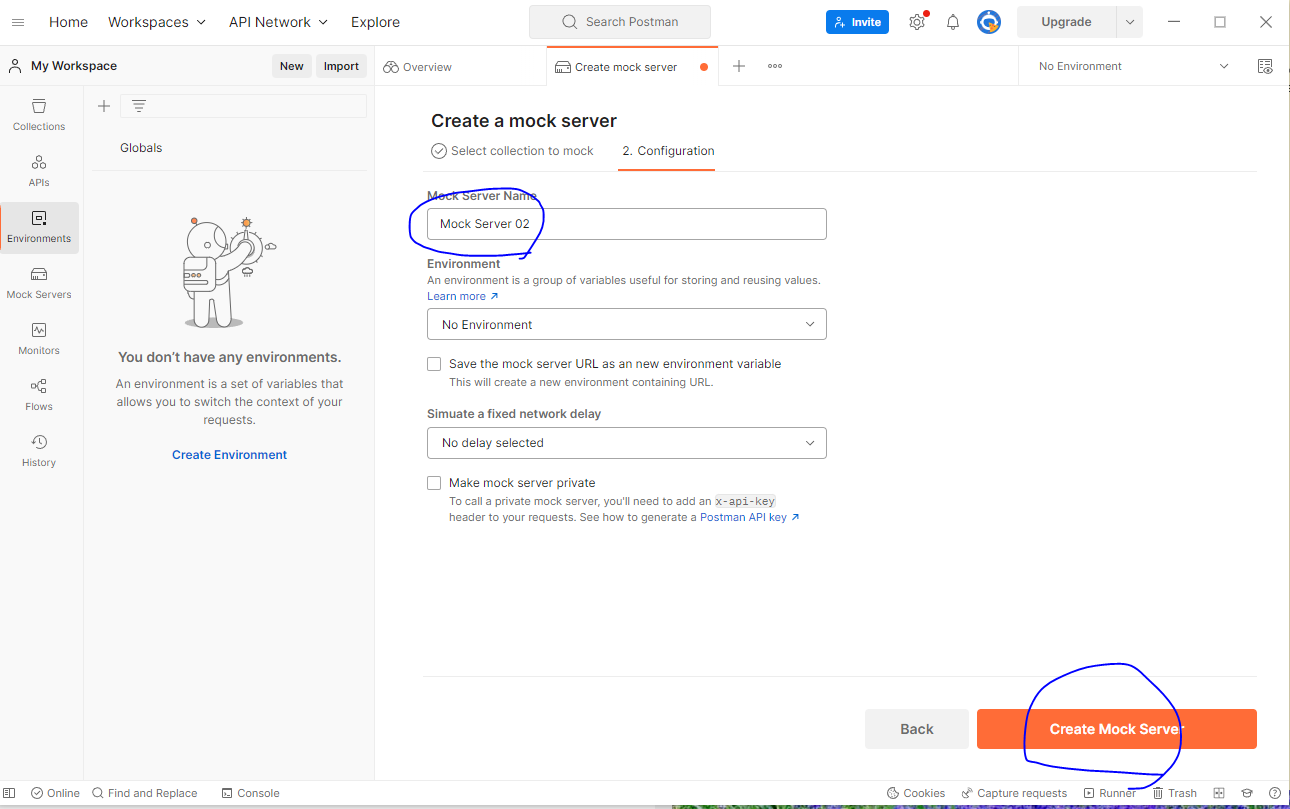Viewport: 1290px width, 809px height.
Task: Open the No delay selected dropdown
Action: click(627, 443)
